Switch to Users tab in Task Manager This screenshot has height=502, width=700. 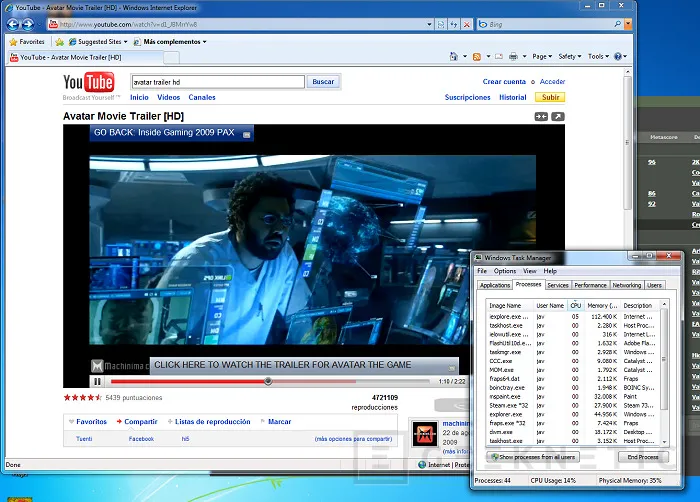654,285
